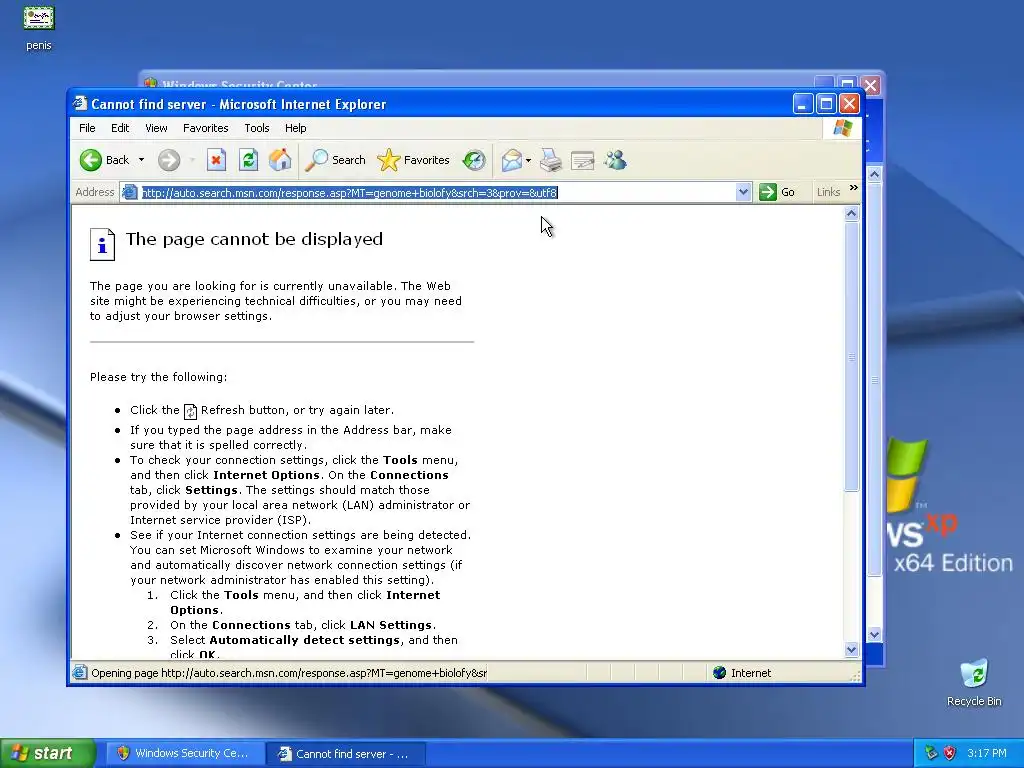Click the Print toolbar icon
This screenshot has width=1024, height=768.
(x=551, y=160)
